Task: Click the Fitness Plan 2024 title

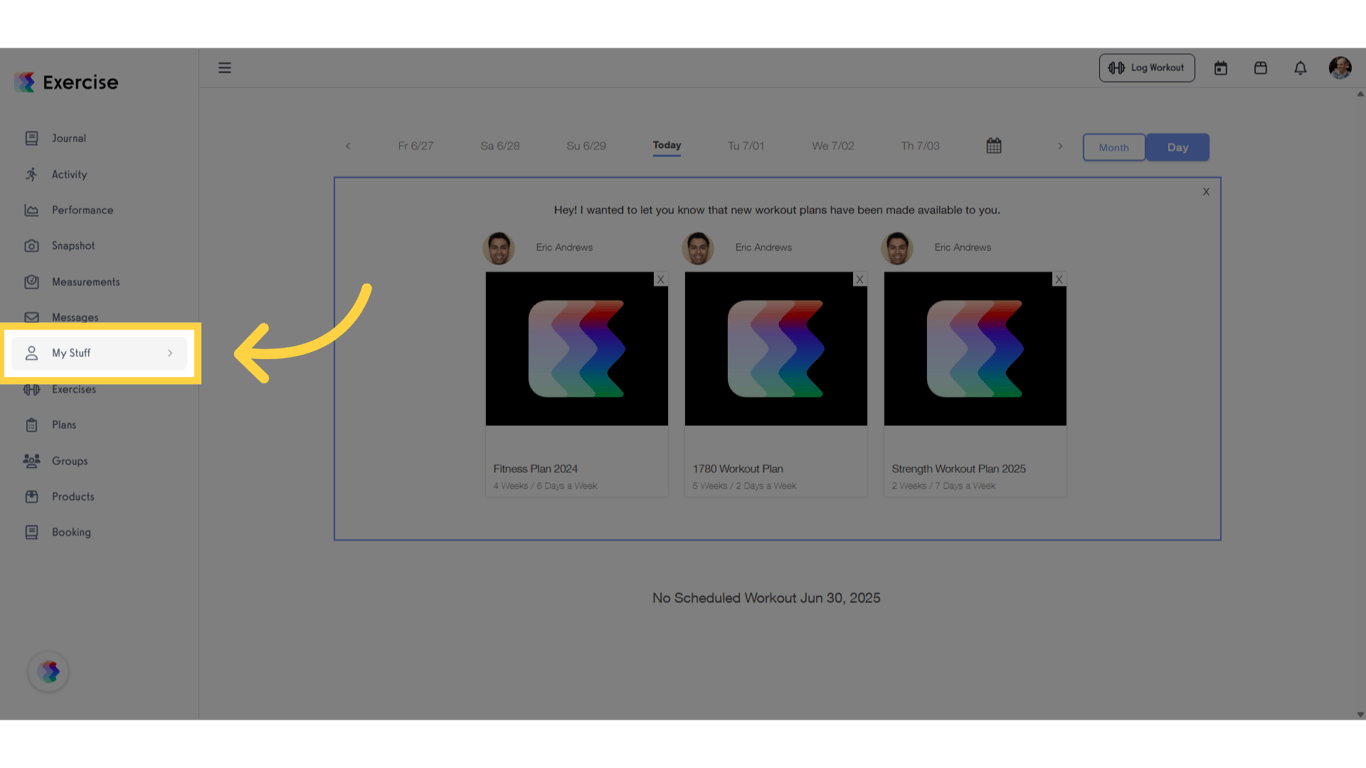Action: [x=535, y=469]
